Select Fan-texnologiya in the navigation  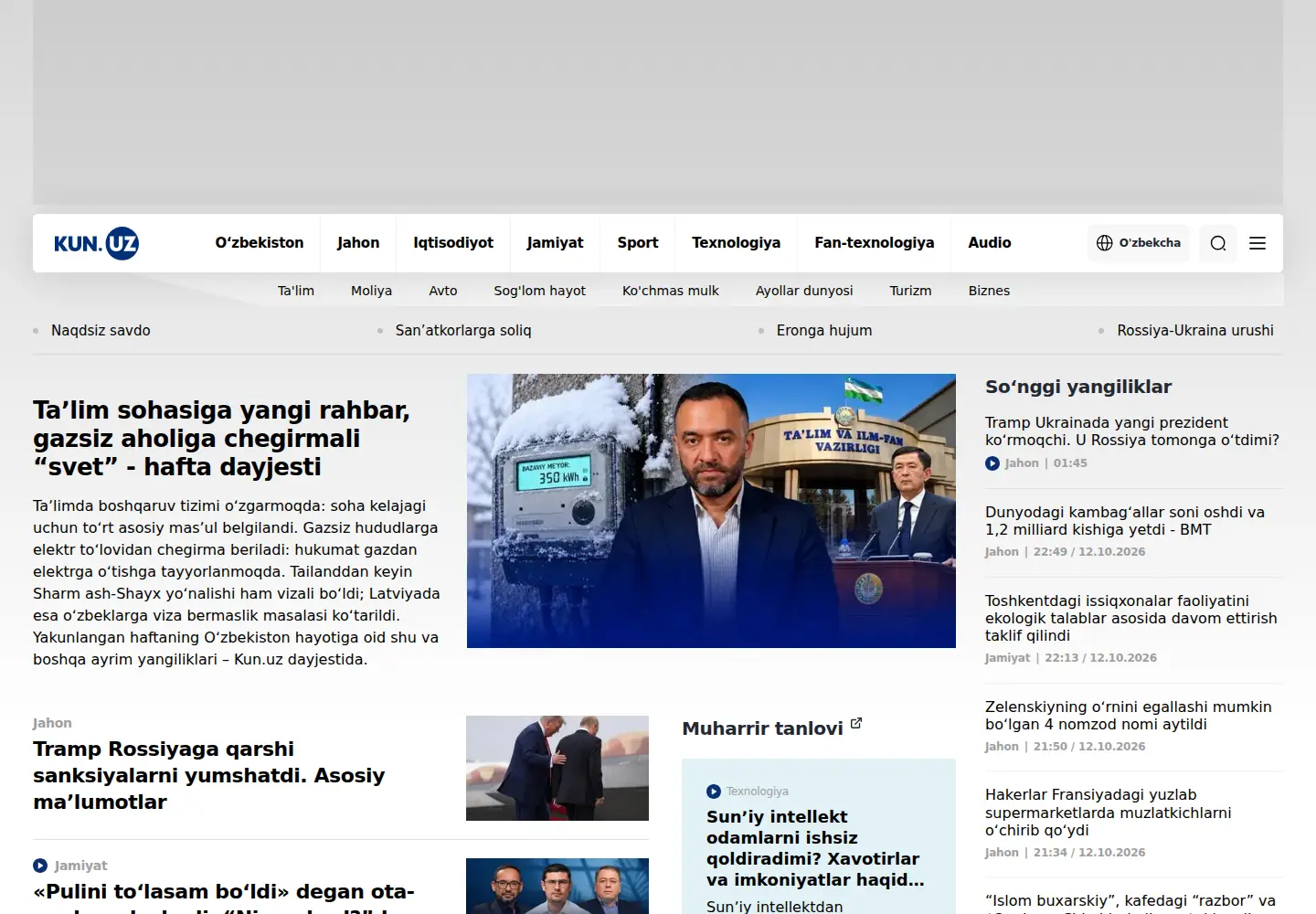pos(875,243)
